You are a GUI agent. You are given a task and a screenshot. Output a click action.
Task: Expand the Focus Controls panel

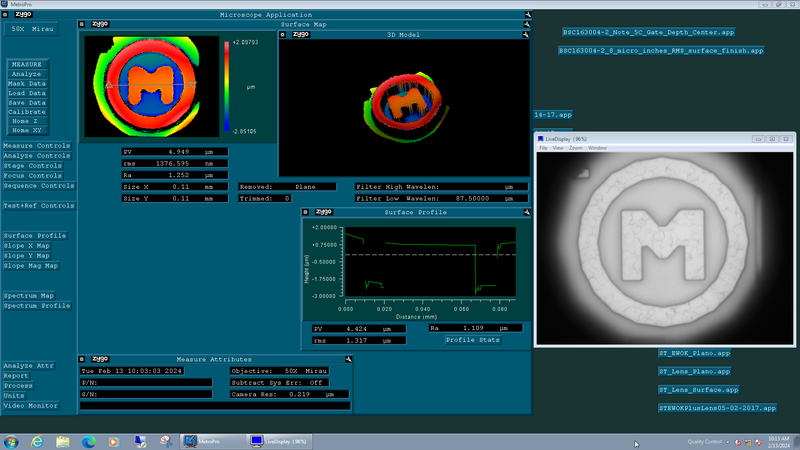(32, 176)
